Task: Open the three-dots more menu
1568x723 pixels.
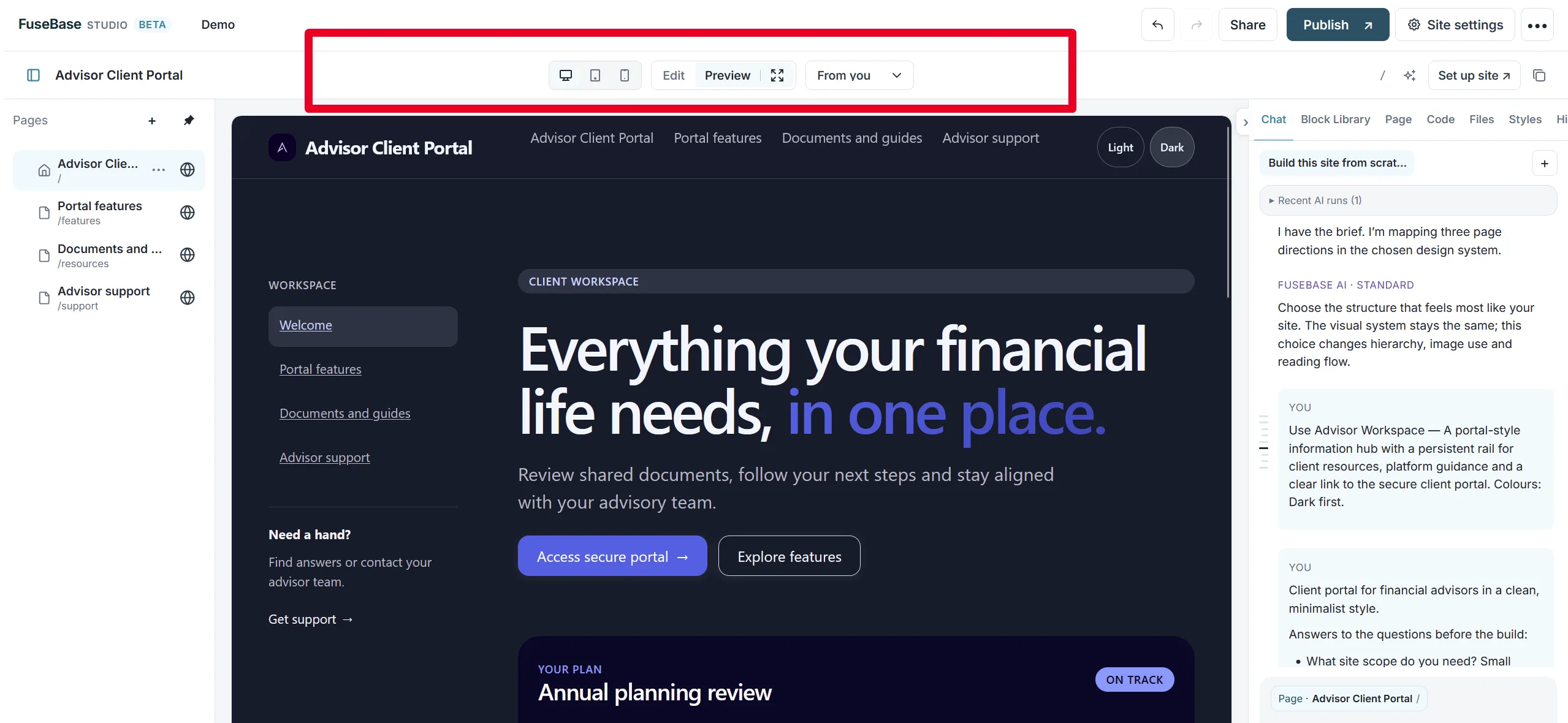Action: (x=1537, y=25)
